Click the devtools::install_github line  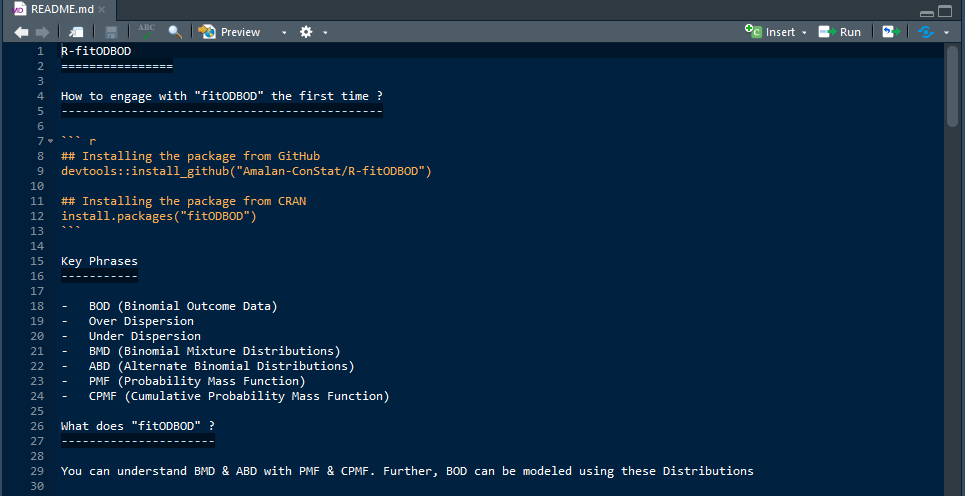pos(246,171)
